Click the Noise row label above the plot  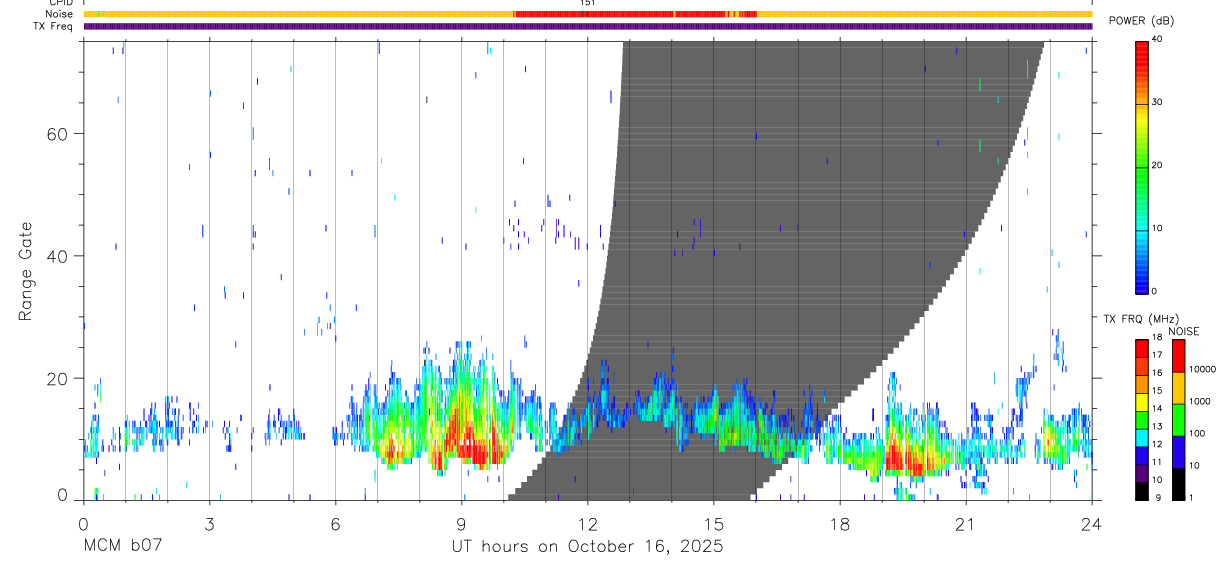point(60,14)
